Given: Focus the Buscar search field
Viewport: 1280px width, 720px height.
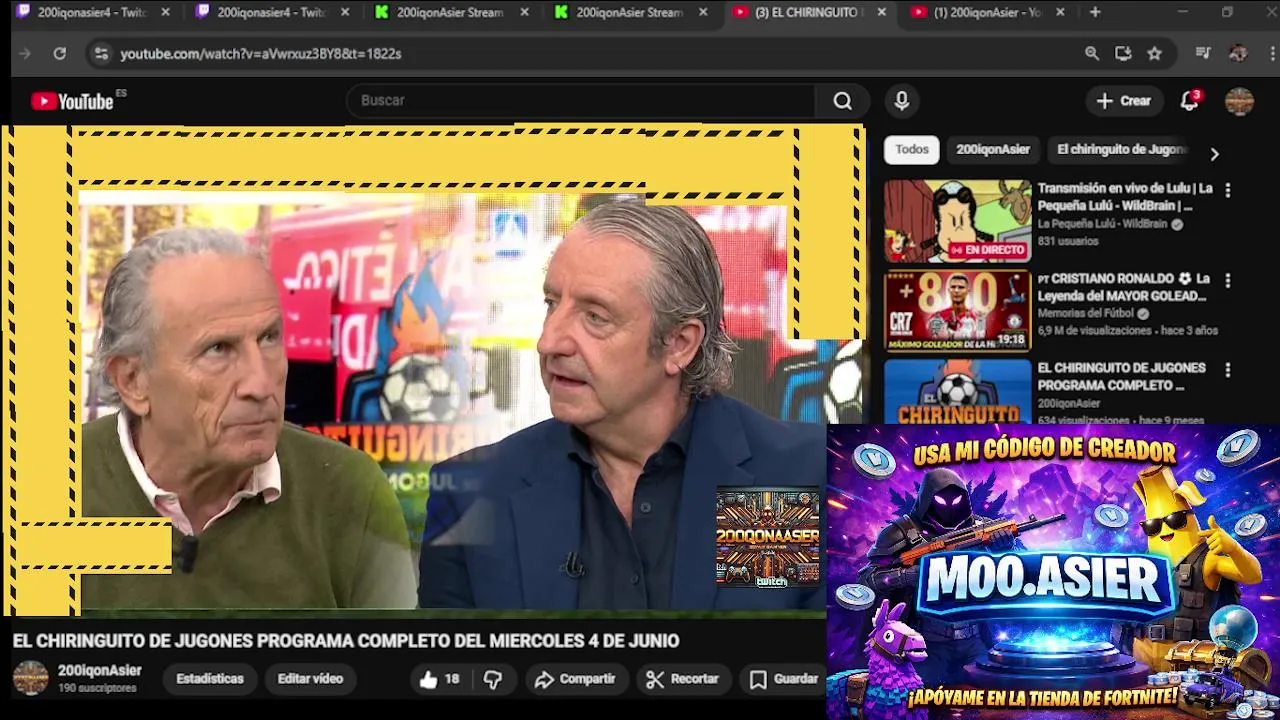Looking at the screenshot, I should (580, 101).
